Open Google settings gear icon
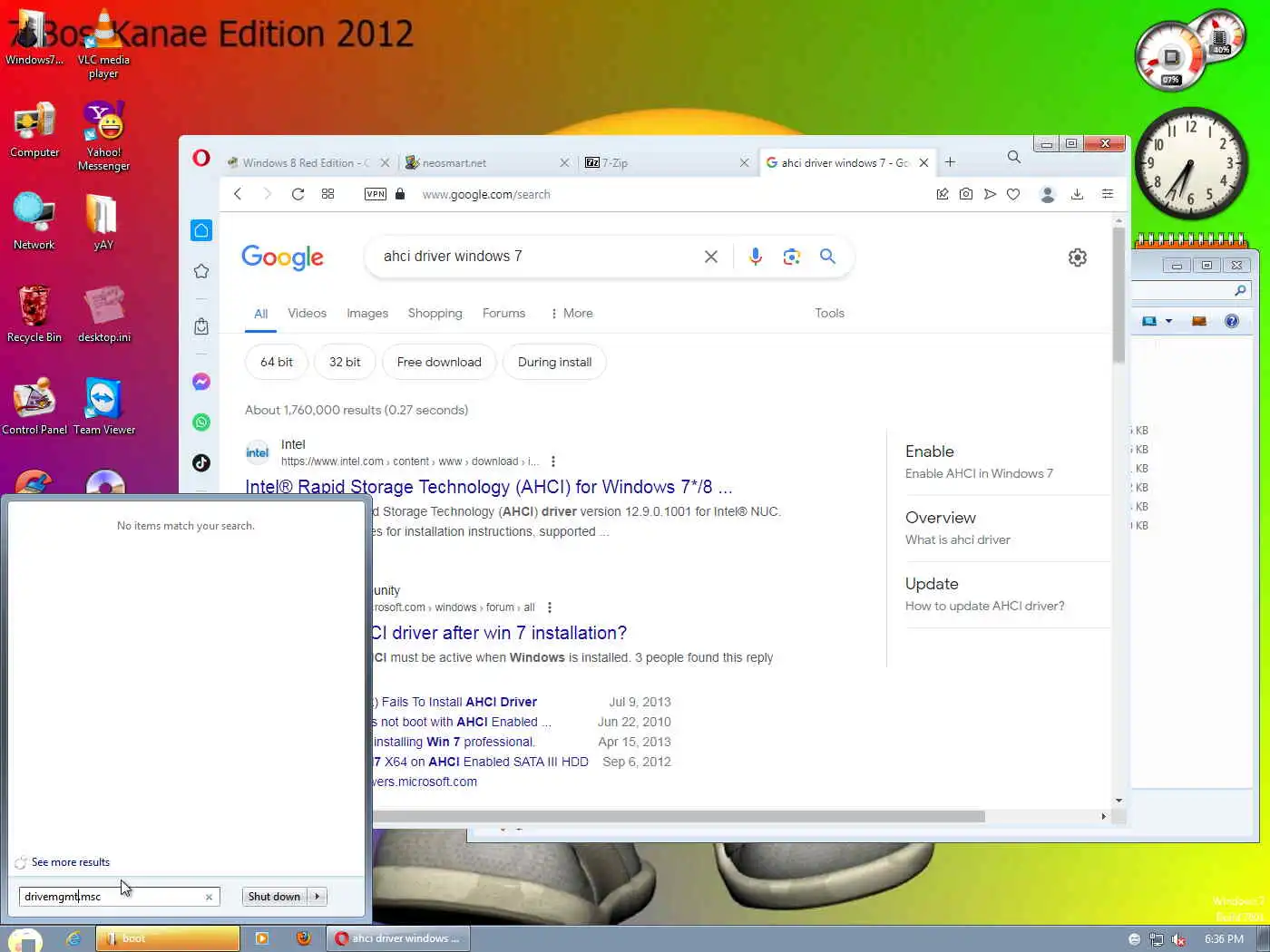The height and width of the screenshot is (952, 1270). click(x=1078, y=257)
